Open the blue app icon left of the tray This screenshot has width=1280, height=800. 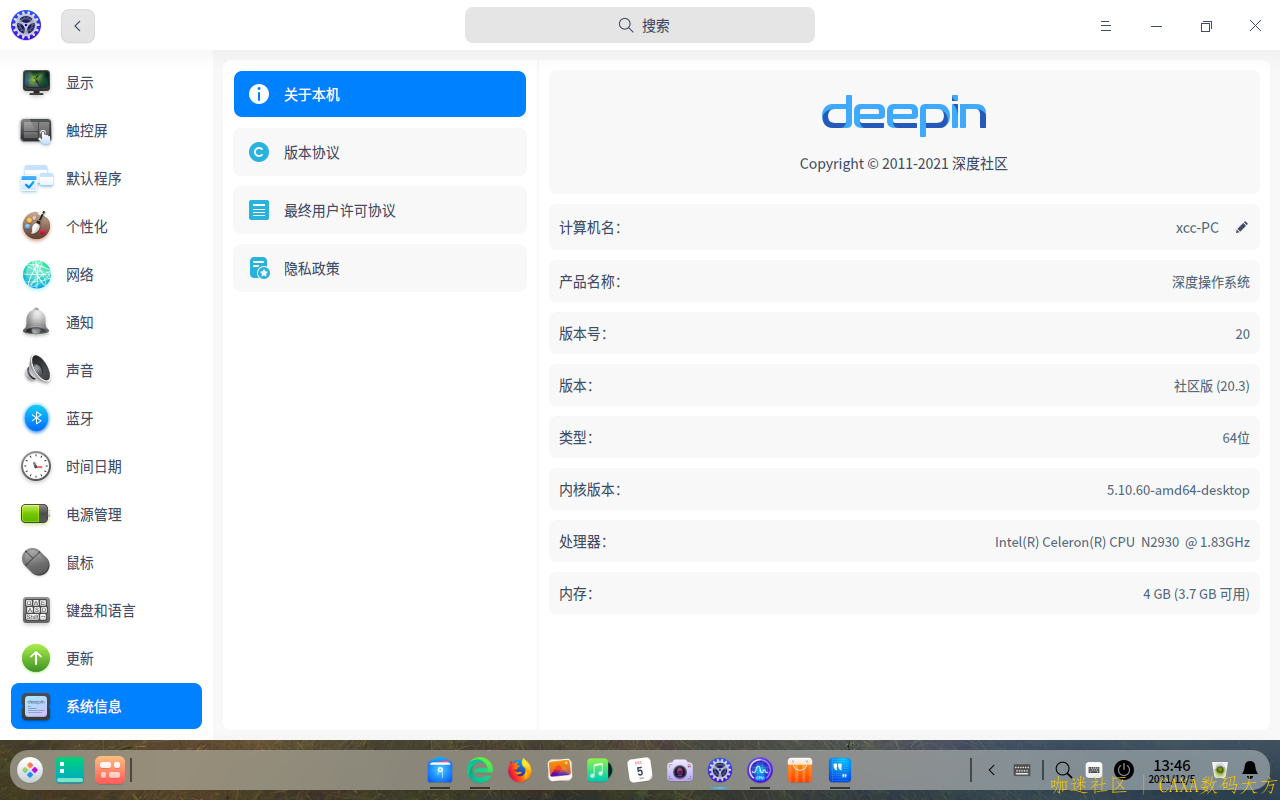pyautogui.click(x=840, y=770)
